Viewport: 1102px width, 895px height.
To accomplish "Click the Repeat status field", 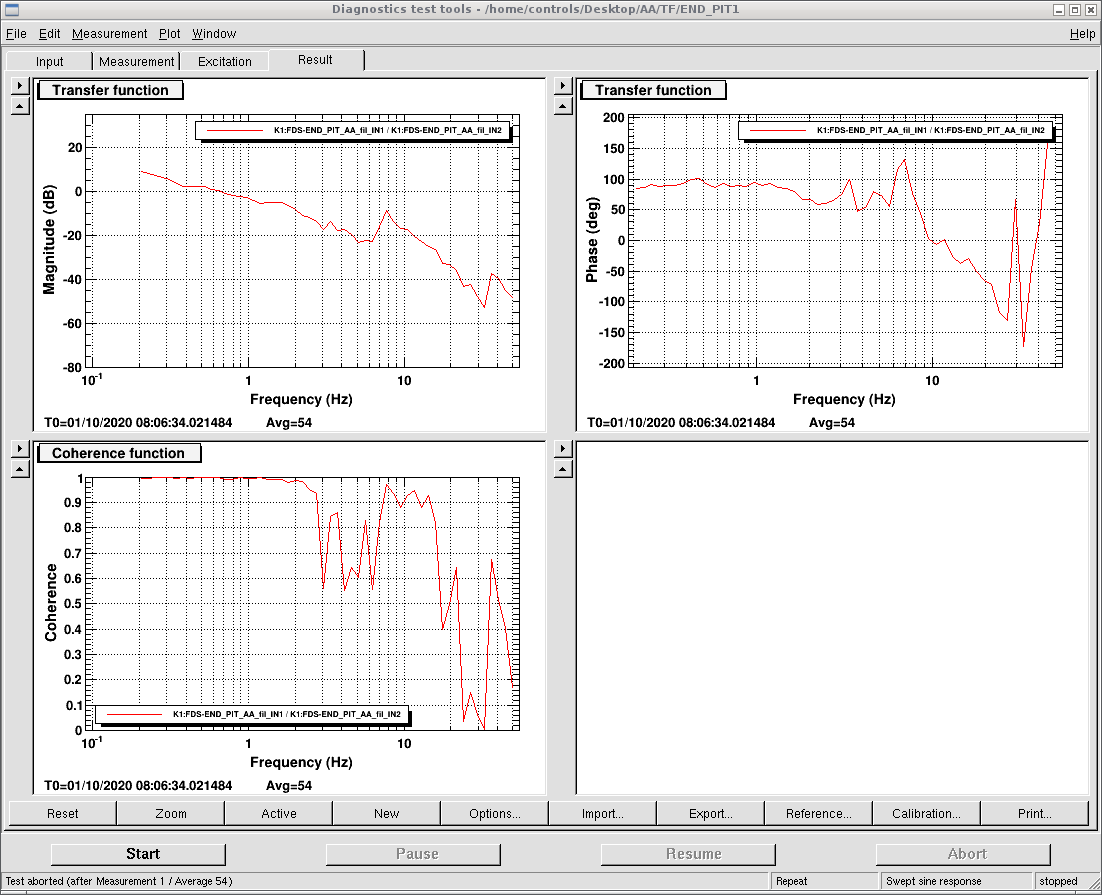I will (x=824, y=881).
